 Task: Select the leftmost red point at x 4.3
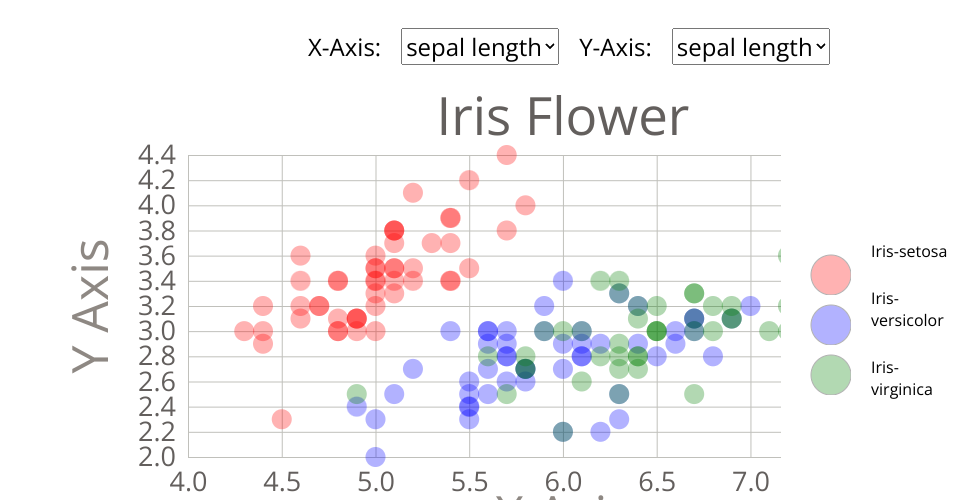(x=244, y=331)
